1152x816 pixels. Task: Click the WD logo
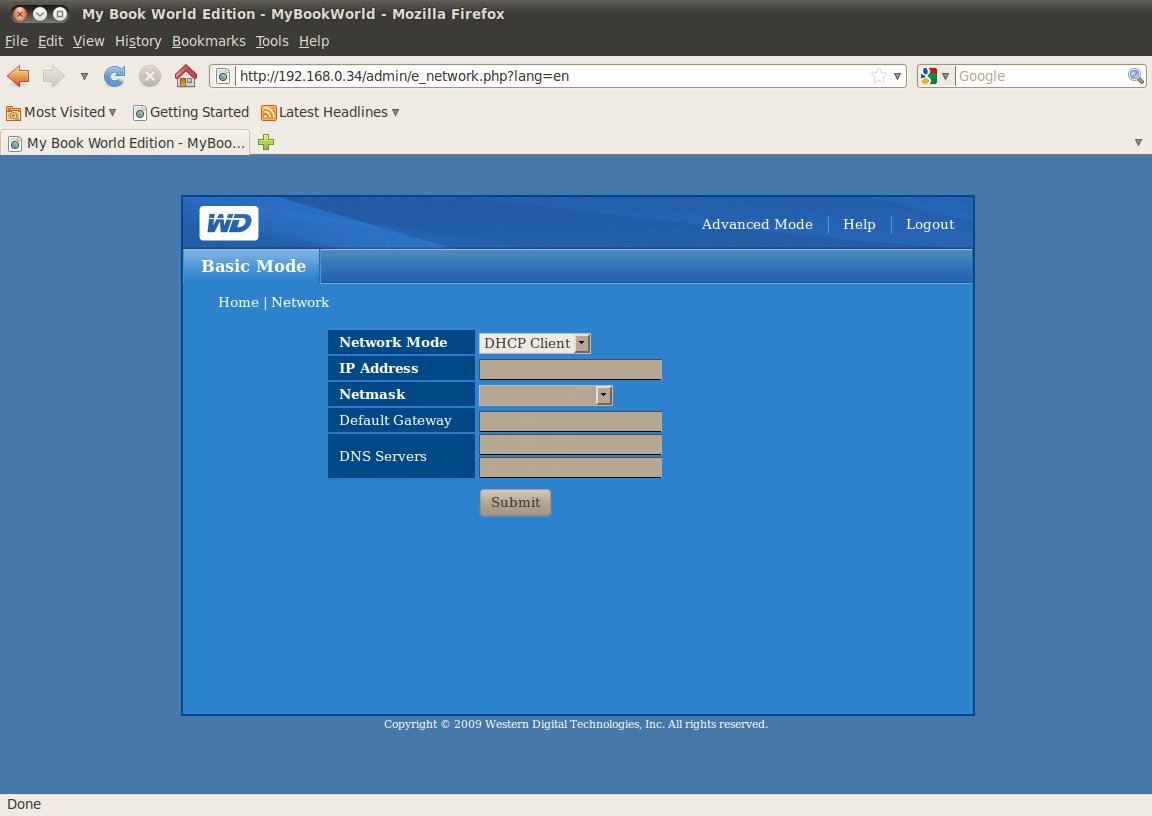[x=228, y=223]
